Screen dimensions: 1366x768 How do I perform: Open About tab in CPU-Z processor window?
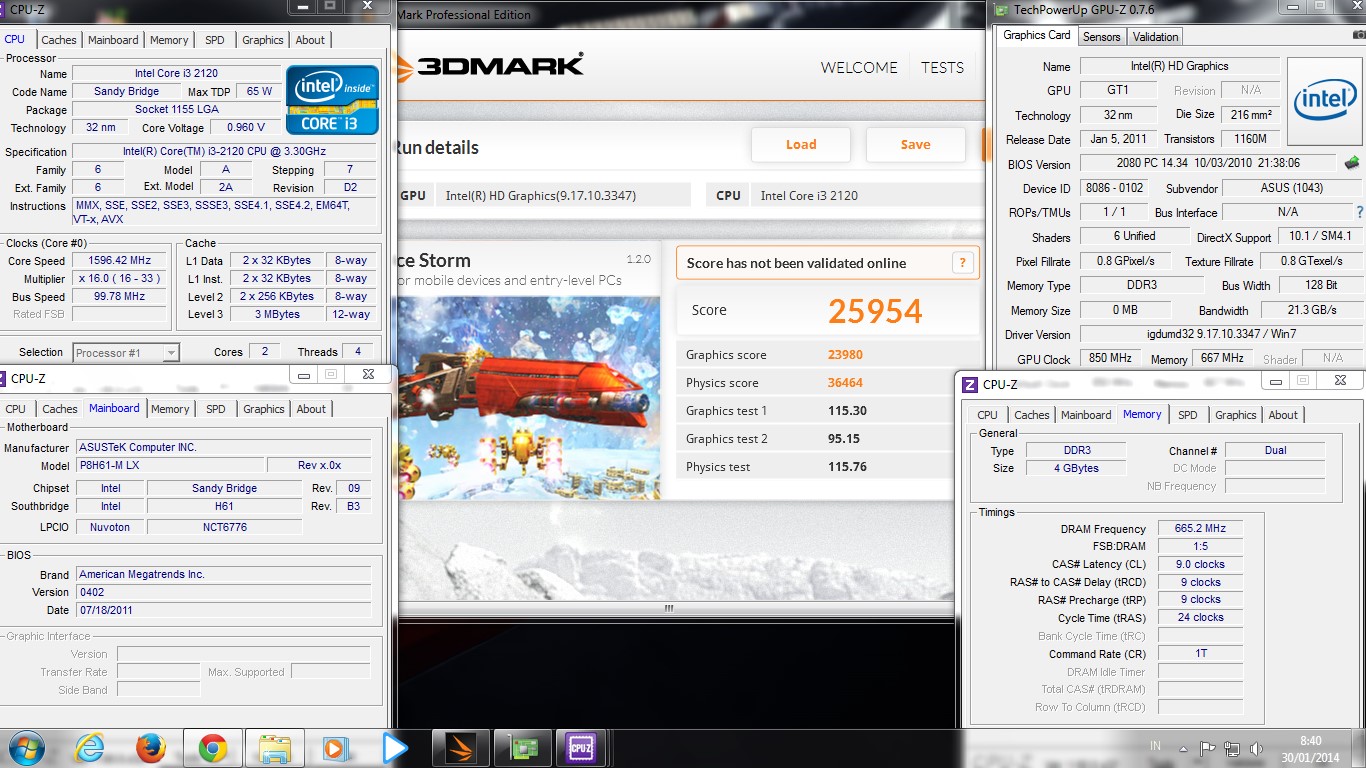click(x=310, y=40)
